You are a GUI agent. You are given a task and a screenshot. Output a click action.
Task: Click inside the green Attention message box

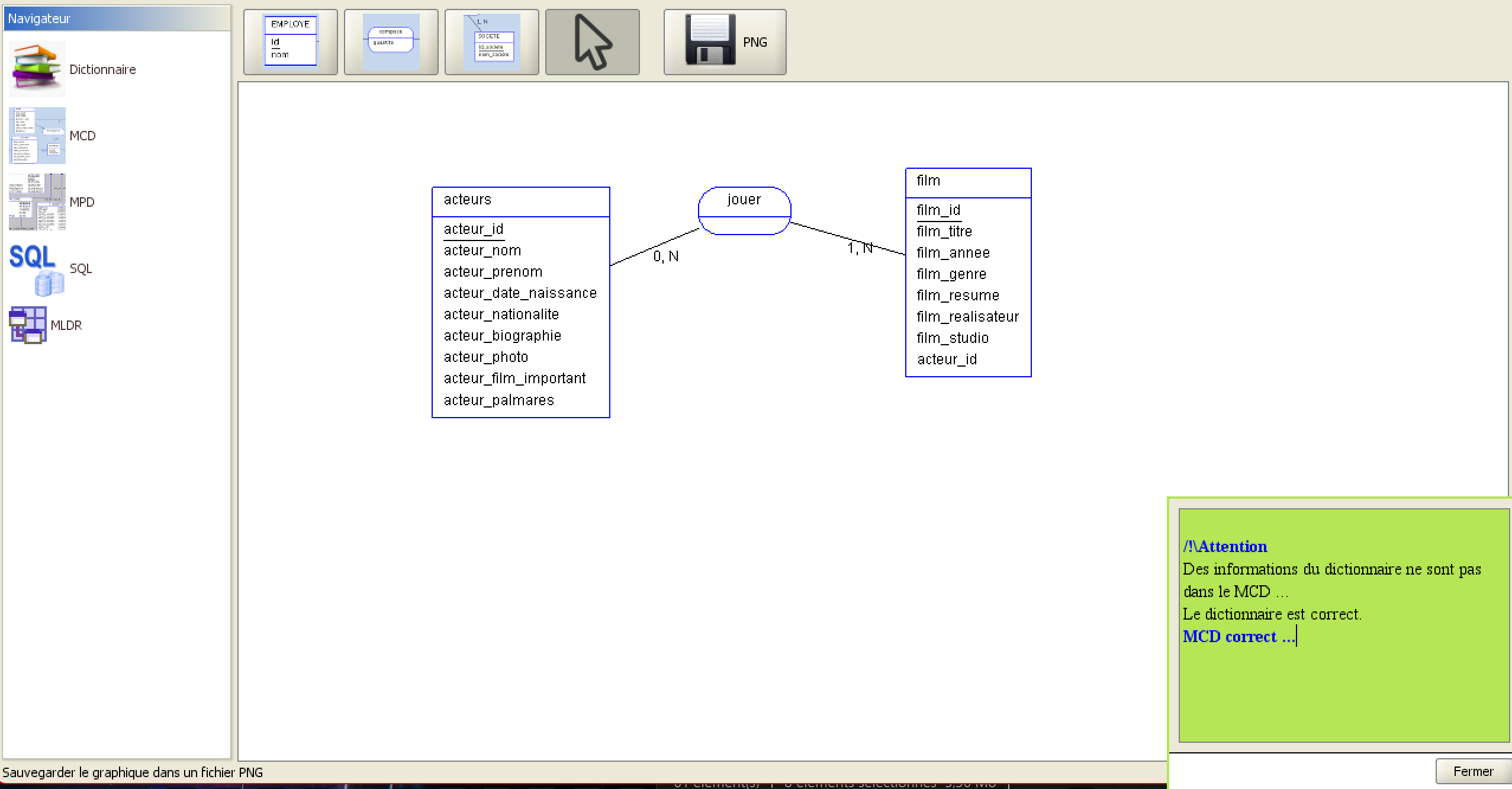click(x=1344, y=625)
